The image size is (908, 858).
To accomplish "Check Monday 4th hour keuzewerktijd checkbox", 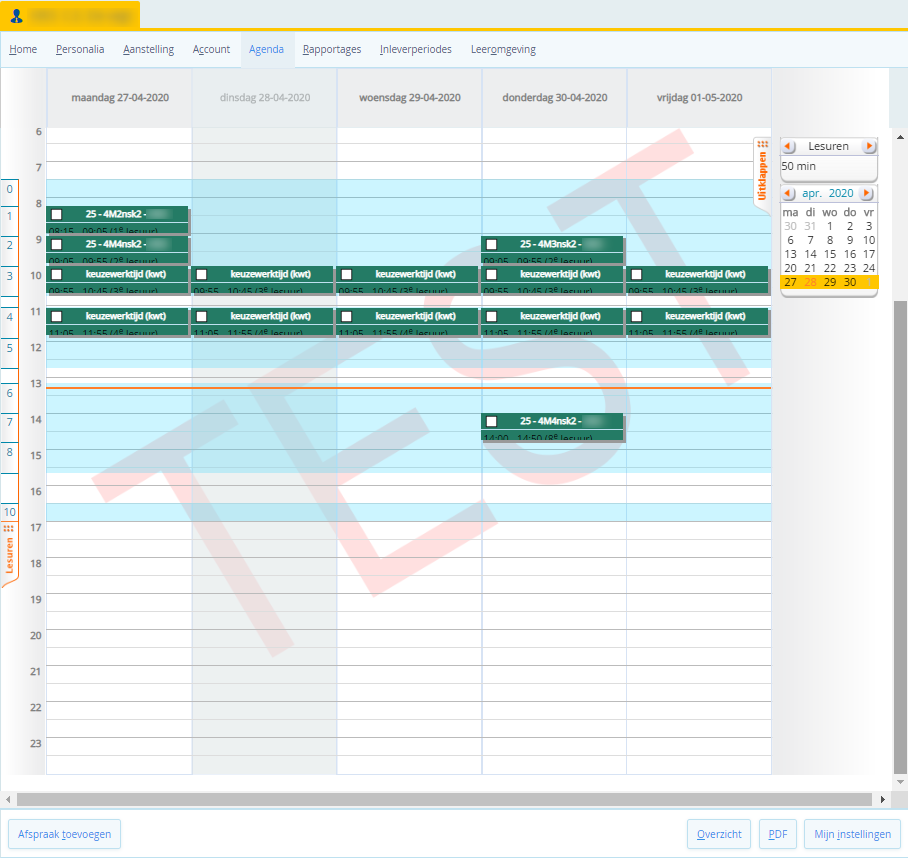I will [x=57, y=317].
